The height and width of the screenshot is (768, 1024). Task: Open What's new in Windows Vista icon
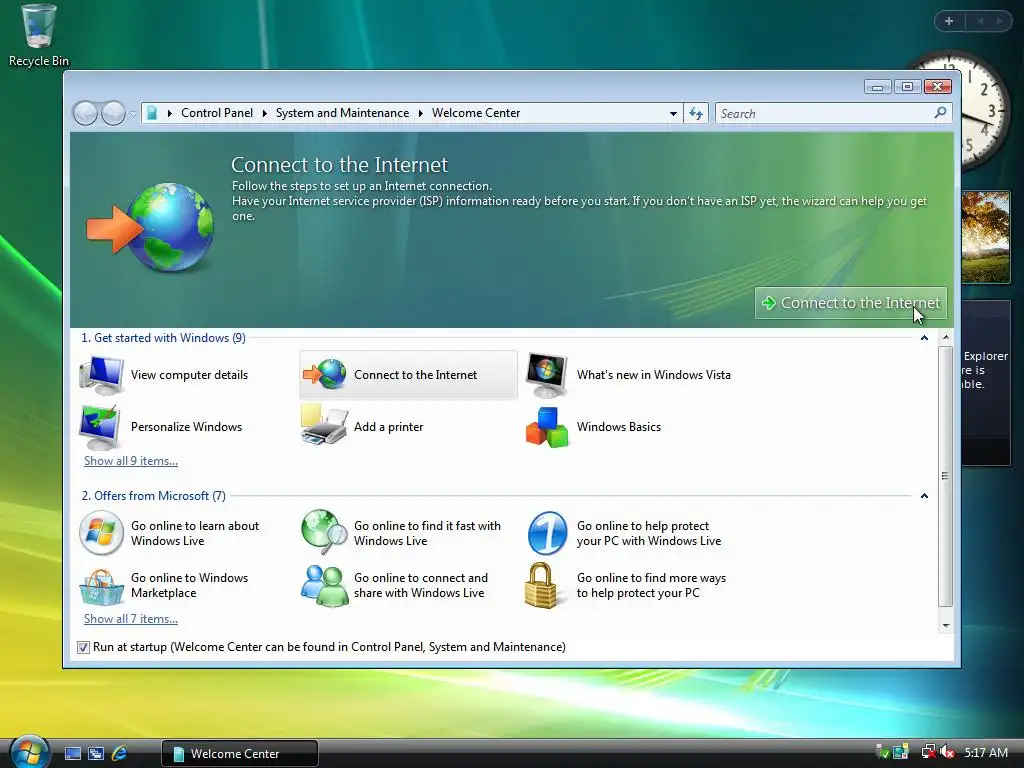[547, 375]
